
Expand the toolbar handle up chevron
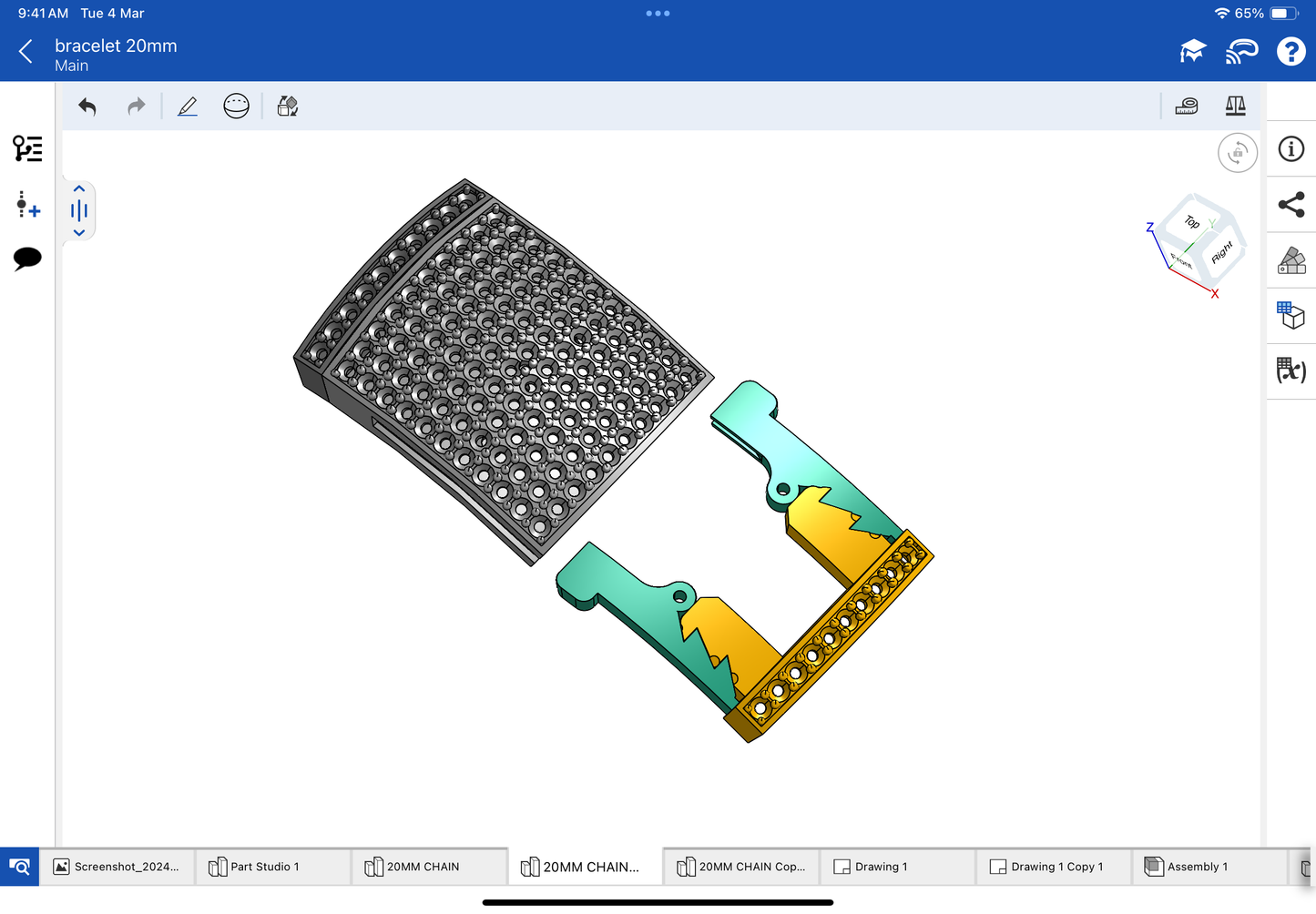pos(79,189)
